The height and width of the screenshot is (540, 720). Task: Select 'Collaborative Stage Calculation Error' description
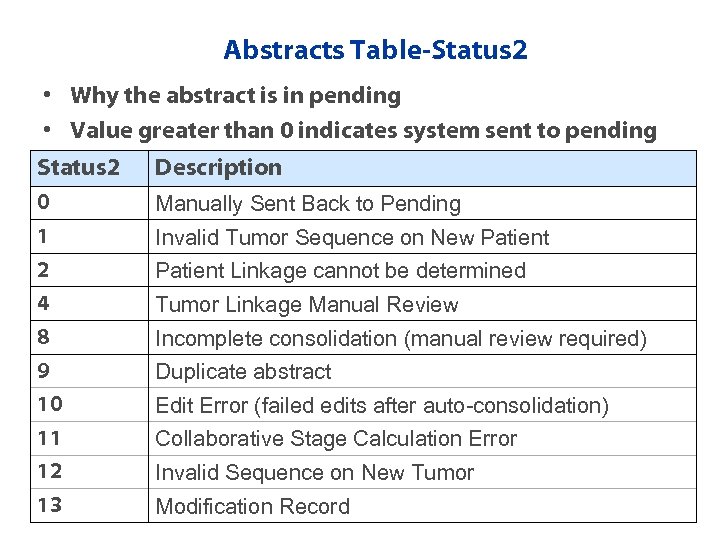pyautogui.click(x=336, y=439)
